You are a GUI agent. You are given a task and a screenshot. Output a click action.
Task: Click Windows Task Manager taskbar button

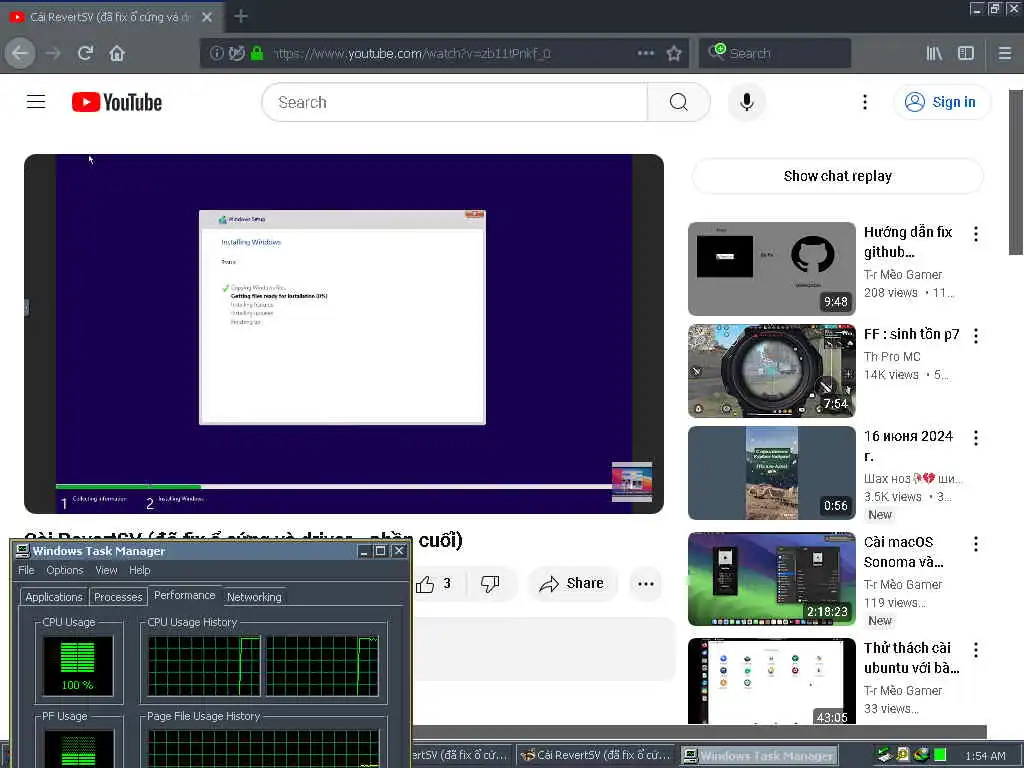pos(760,756)
